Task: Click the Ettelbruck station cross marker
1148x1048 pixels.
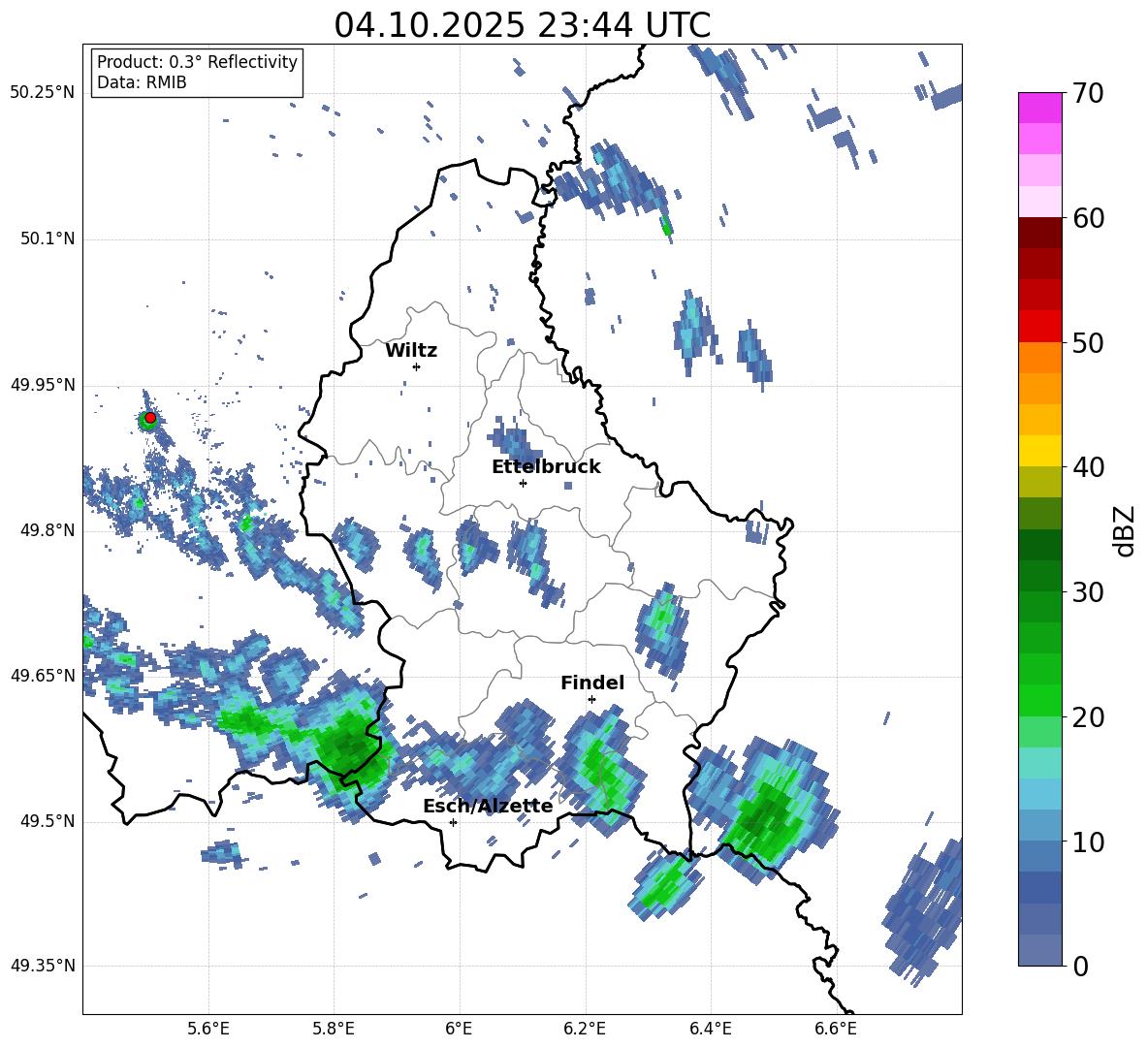Action: tap(523, 483)
